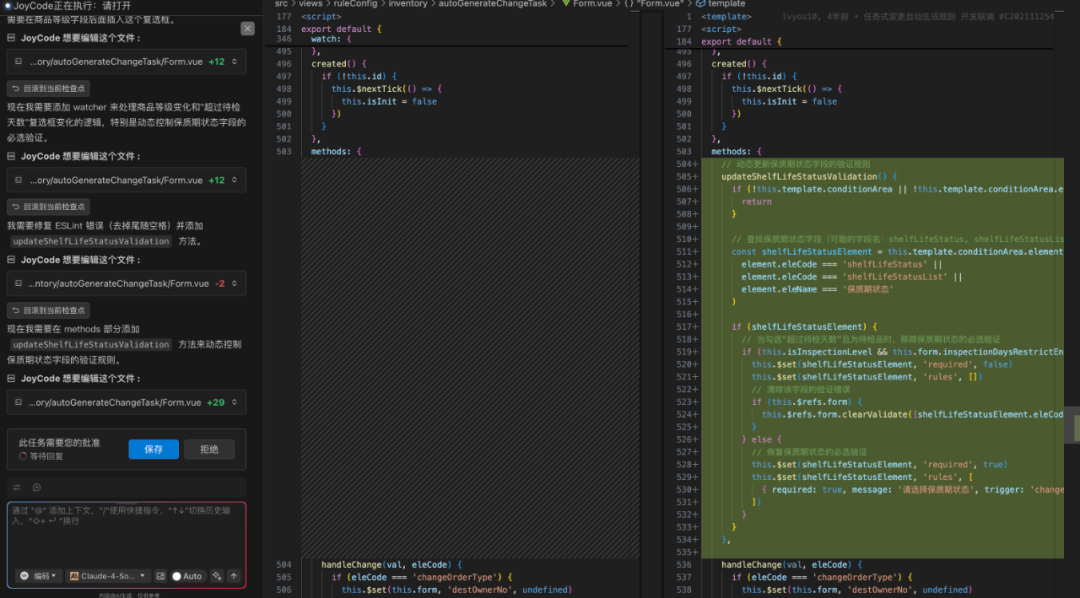Open the chat settings sliders icon
This screenshot has height=598, width=1080.
(x=17, y=487)
